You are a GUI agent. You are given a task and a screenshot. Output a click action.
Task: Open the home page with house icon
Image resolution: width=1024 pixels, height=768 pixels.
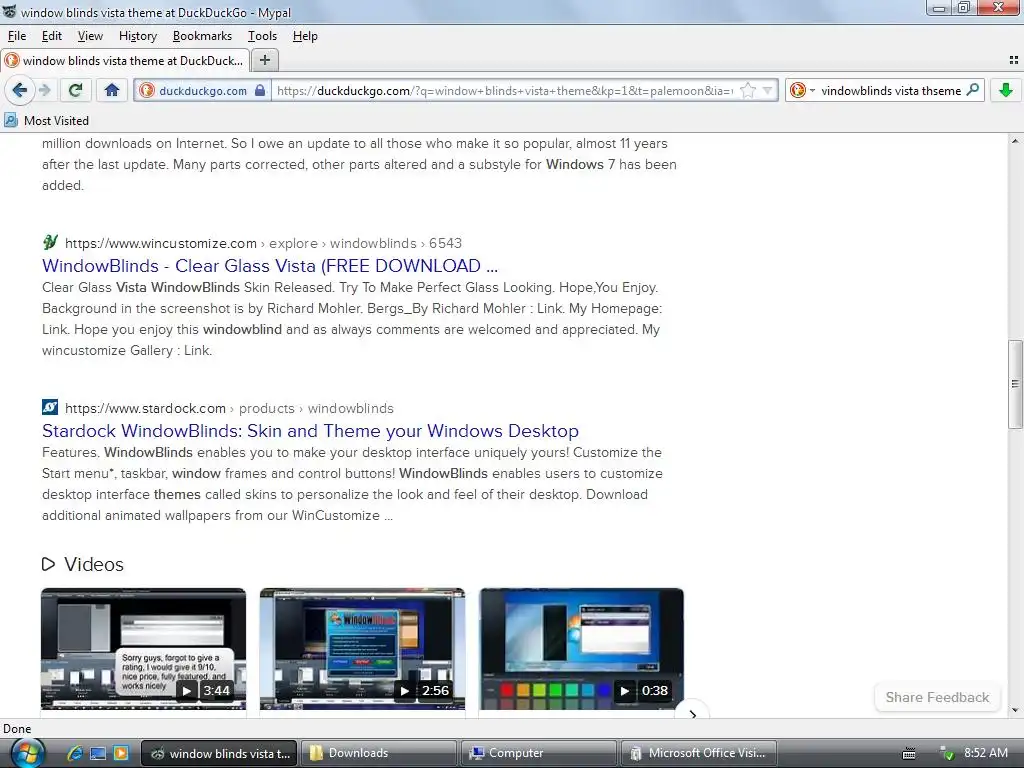[112, 90]
